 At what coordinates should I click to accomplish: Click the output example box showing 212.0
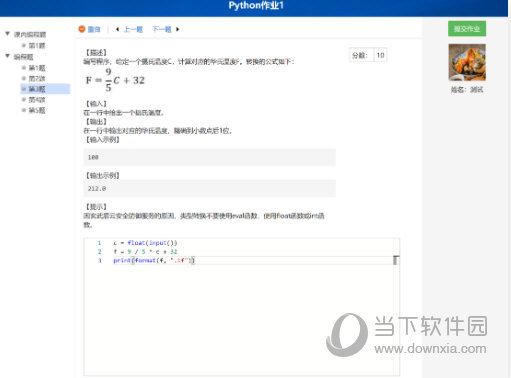coord(210,188)
